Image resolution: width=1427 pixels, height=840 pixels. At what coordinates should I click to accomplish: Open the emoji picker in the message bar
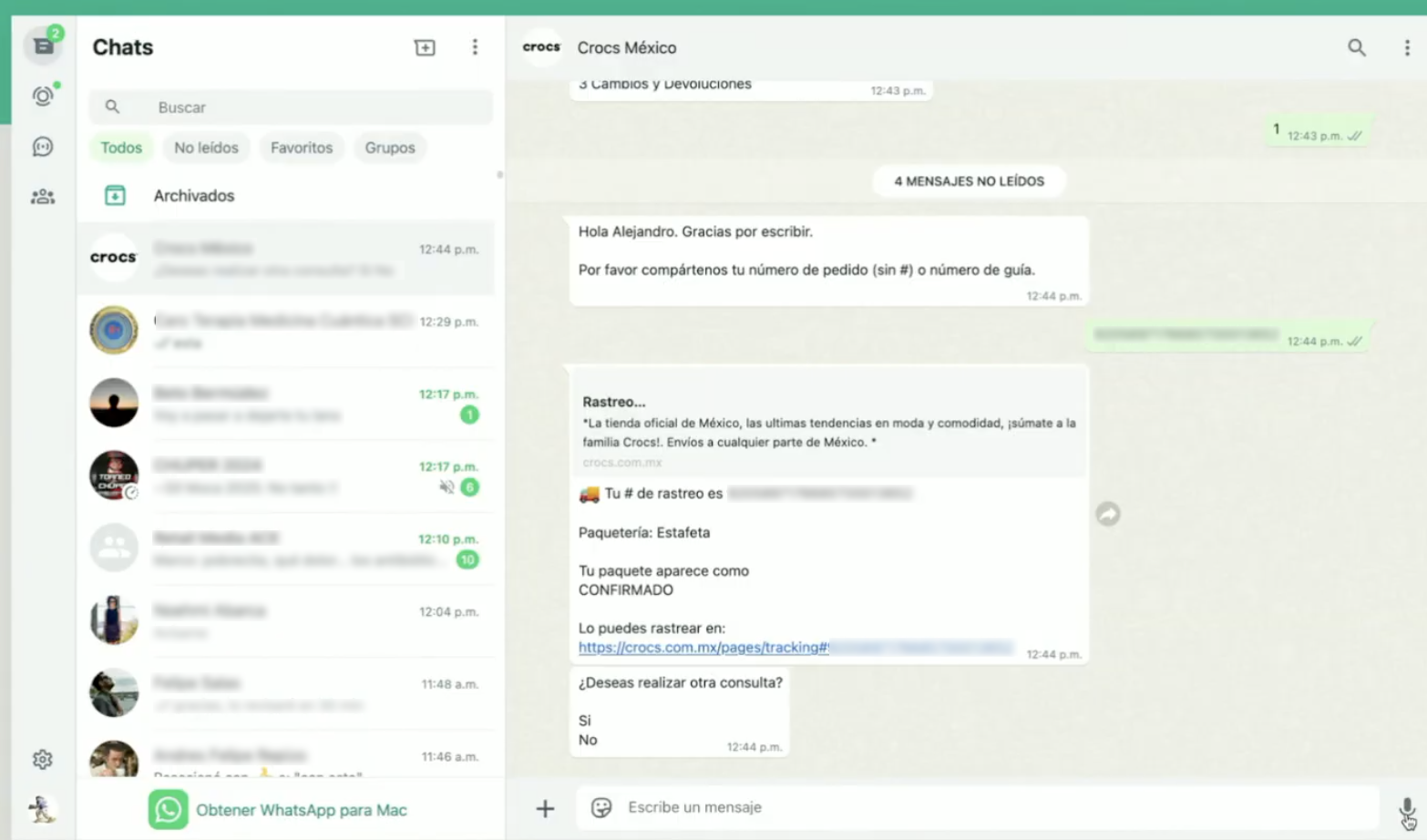(x=601, y=807)
